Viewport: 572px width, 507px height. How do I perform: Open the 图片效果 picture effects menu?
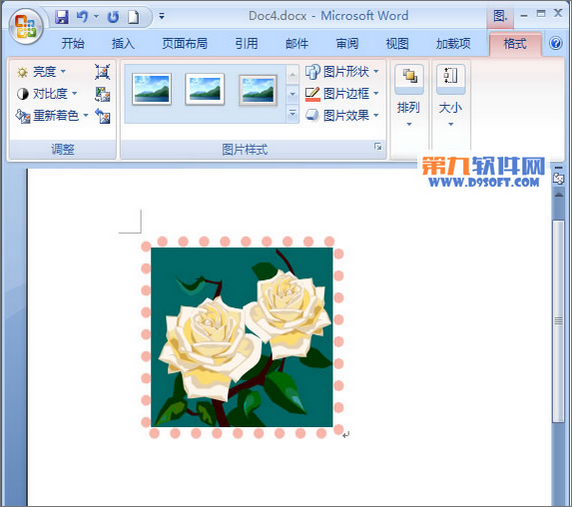(x=342, y=116)
